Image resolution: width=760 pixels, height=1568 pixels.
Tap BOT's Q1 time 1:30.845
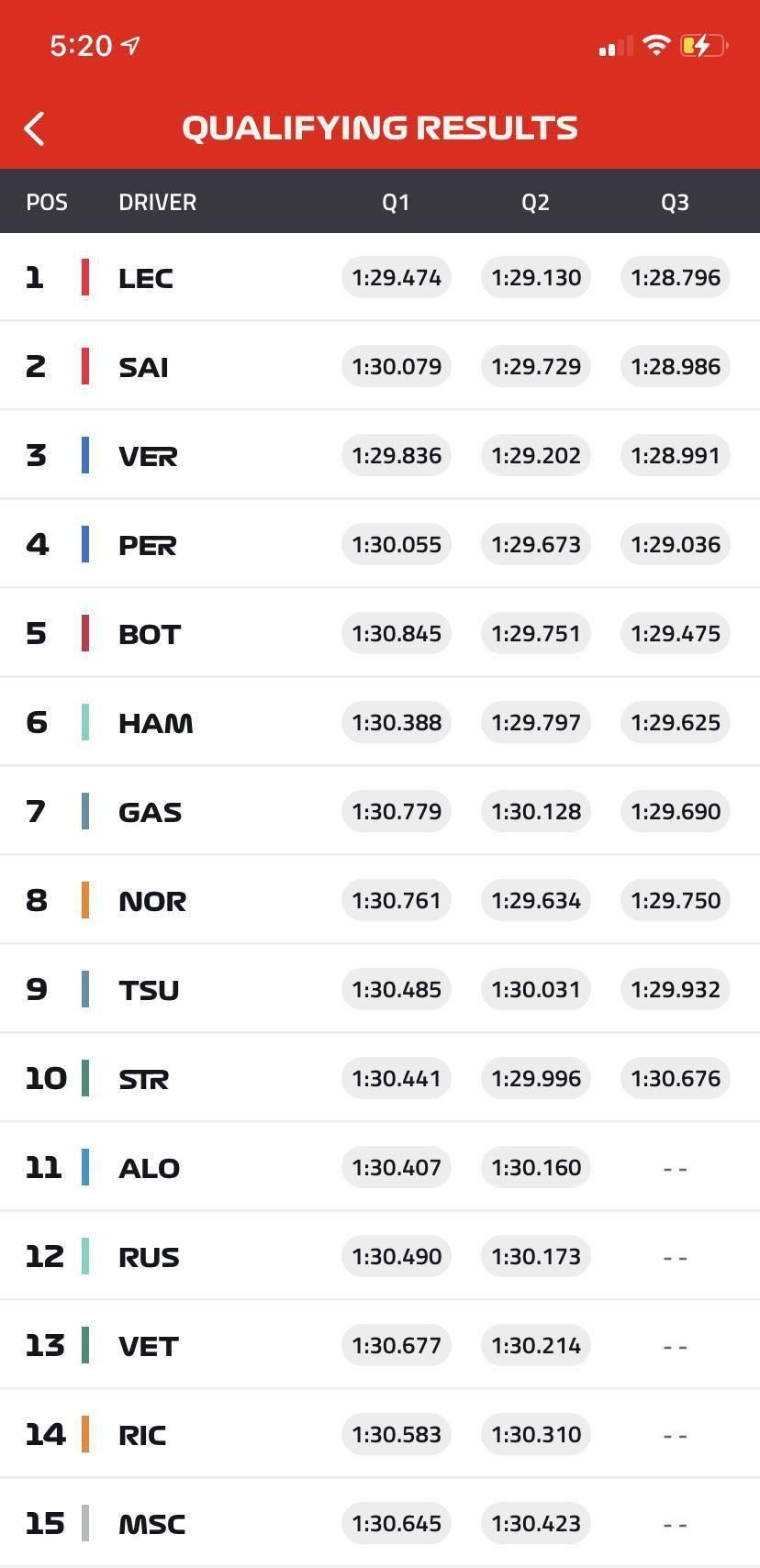point(397,633)
